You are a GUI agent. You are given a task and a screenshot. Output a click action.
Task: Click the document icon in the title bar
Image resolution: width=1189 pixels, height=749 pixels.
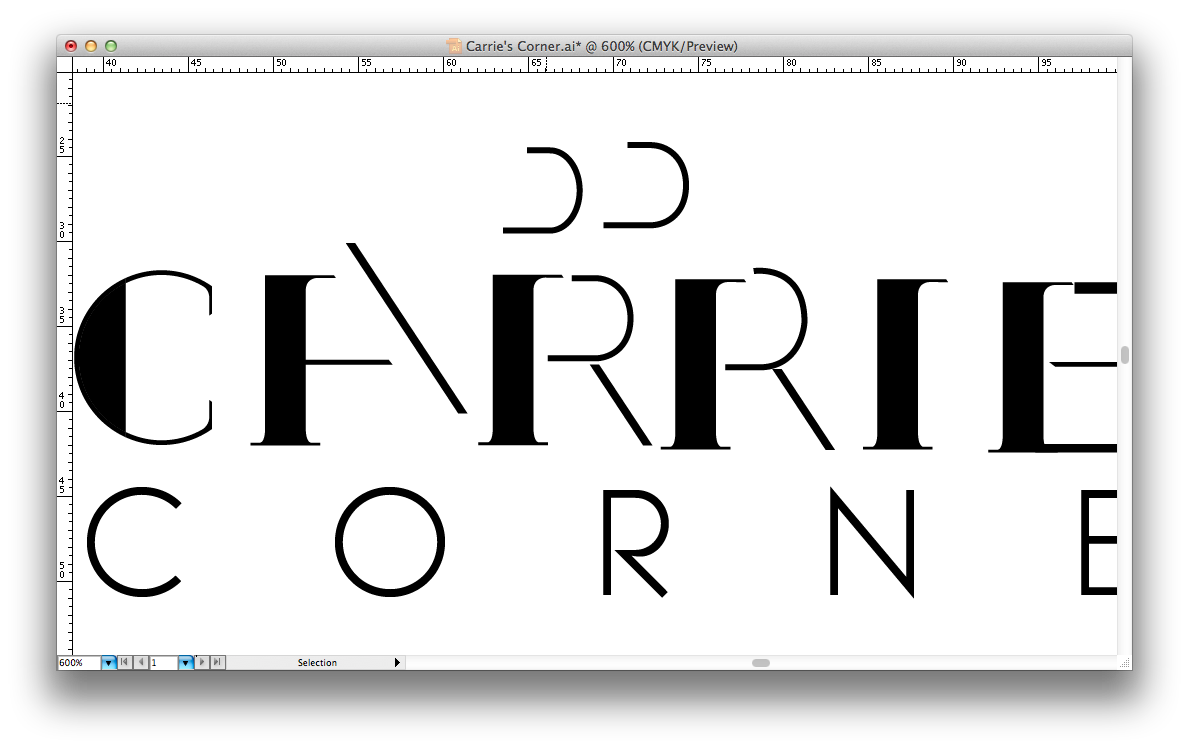click(x=453, y=45)
